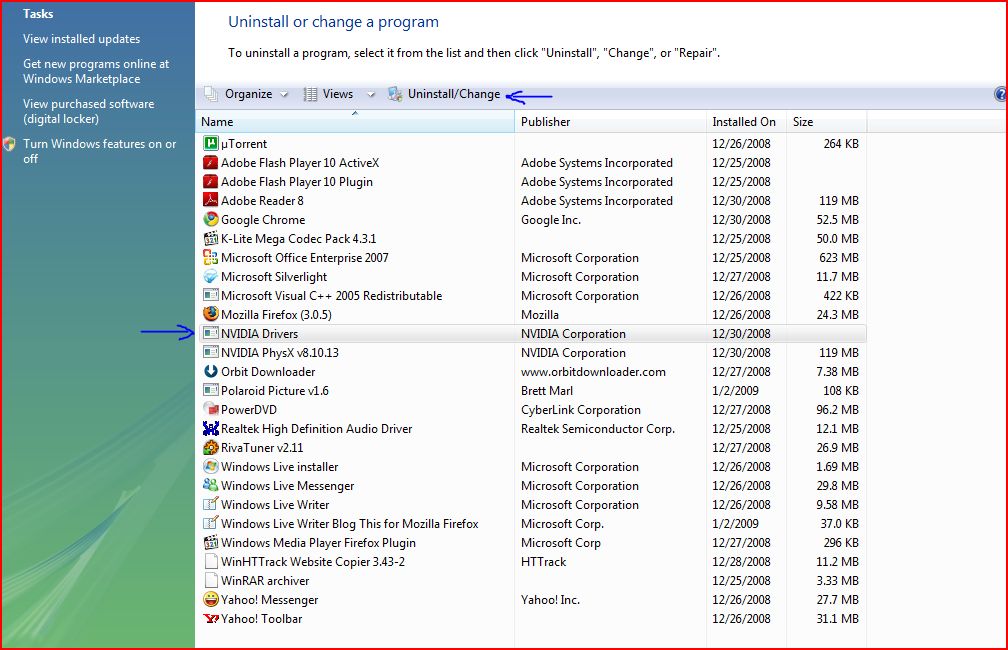The height and width of the screenshot is (650, 1008).
Task: Open View installed updates link
Action: (81, 39)
